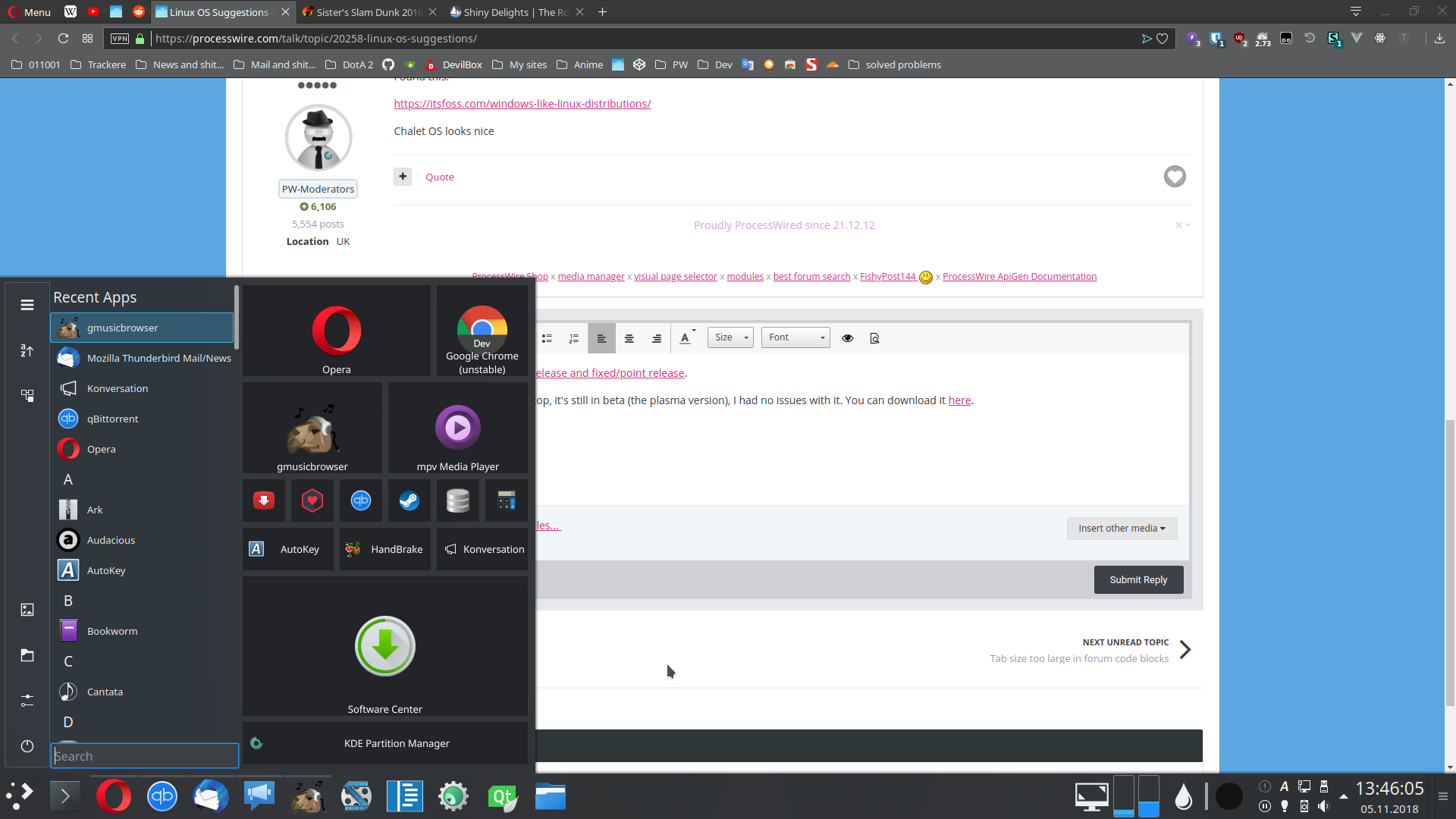Expand Insert other media menu
Viewport: 1456px width, 819px height.
(x=1122, y=529)
